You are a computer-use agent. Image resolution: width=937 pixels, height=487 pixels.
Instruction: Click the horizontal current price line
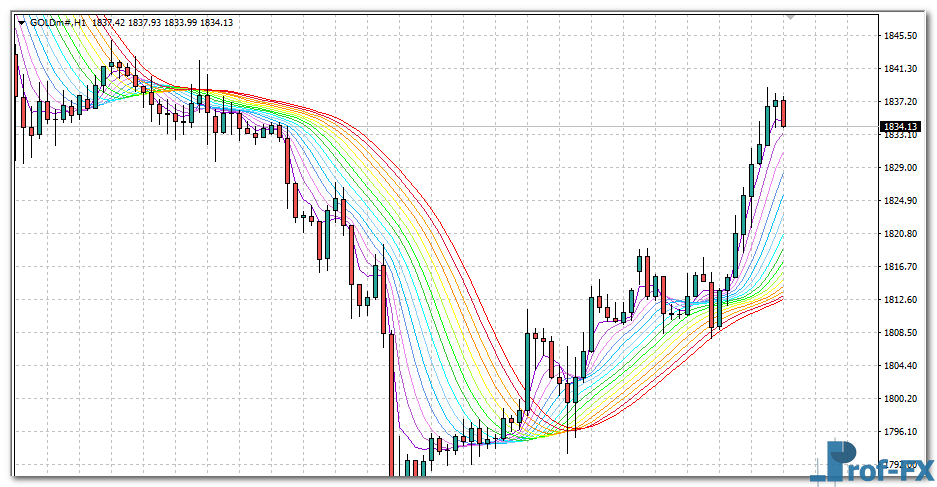click(500, 127)
